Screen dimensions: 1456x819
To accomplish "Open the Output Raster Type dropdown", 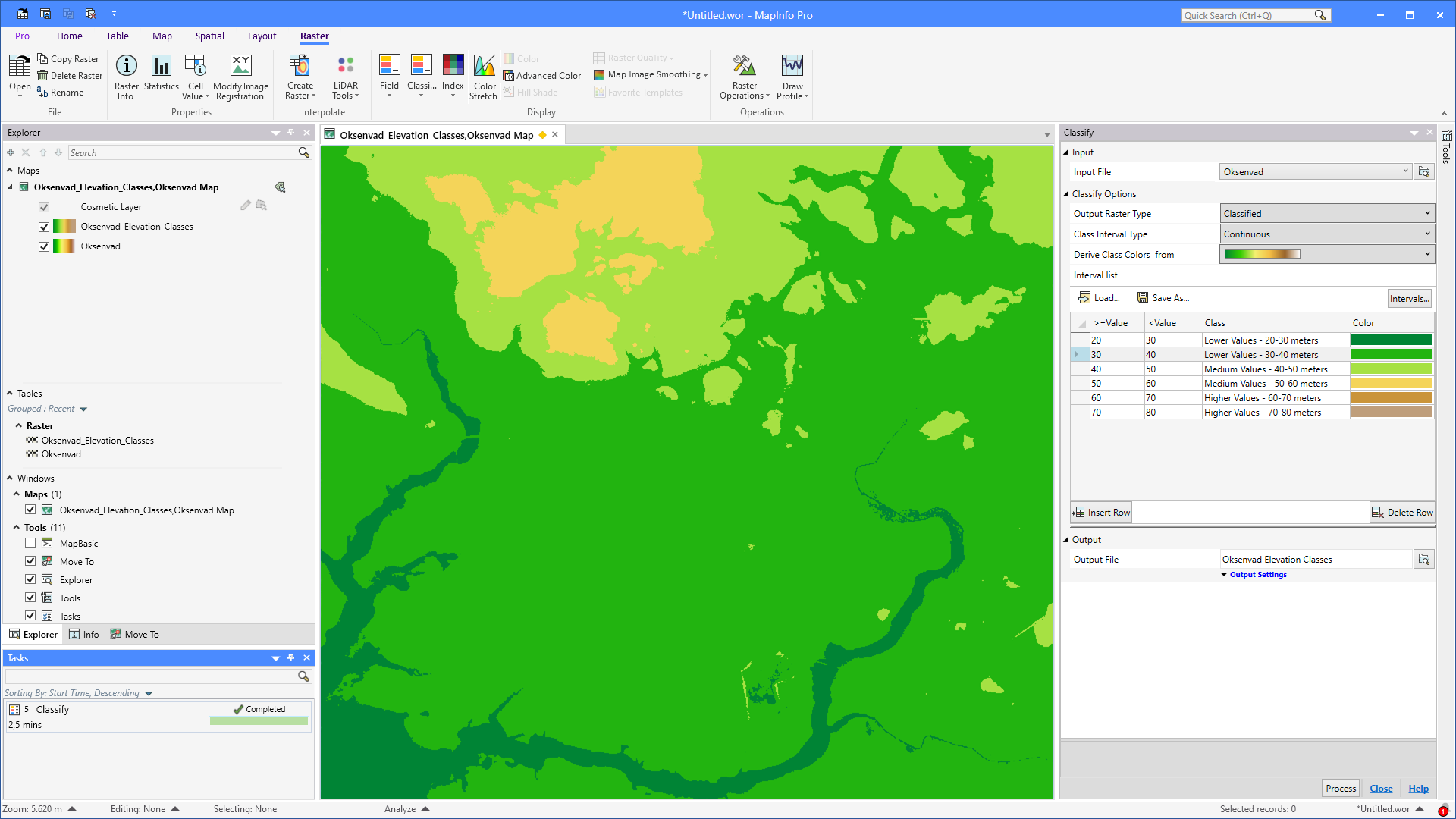I will pos(1427,213).
